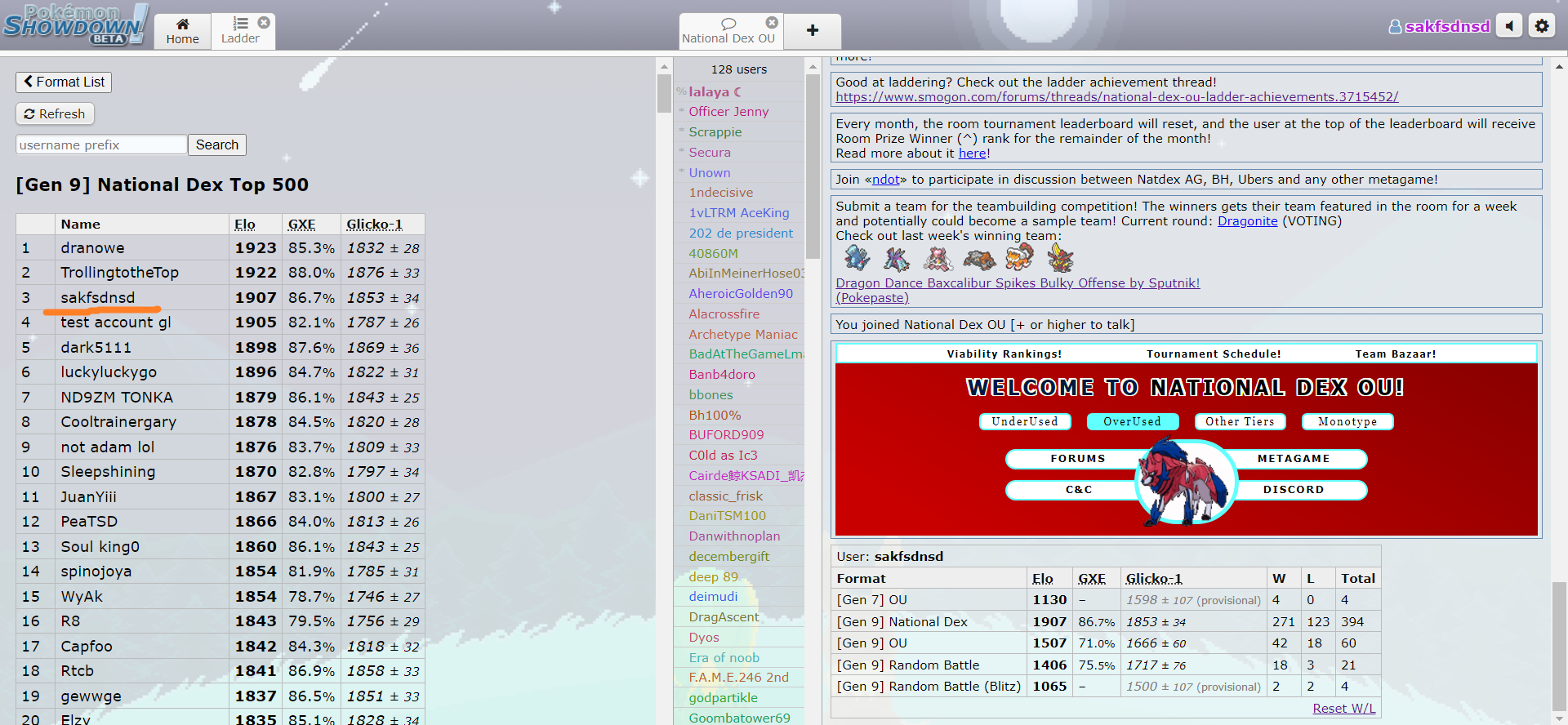The height and width of the screenshot is (725, 1568).
Task: Open the METAGAME banner button
Action: 1294,459
